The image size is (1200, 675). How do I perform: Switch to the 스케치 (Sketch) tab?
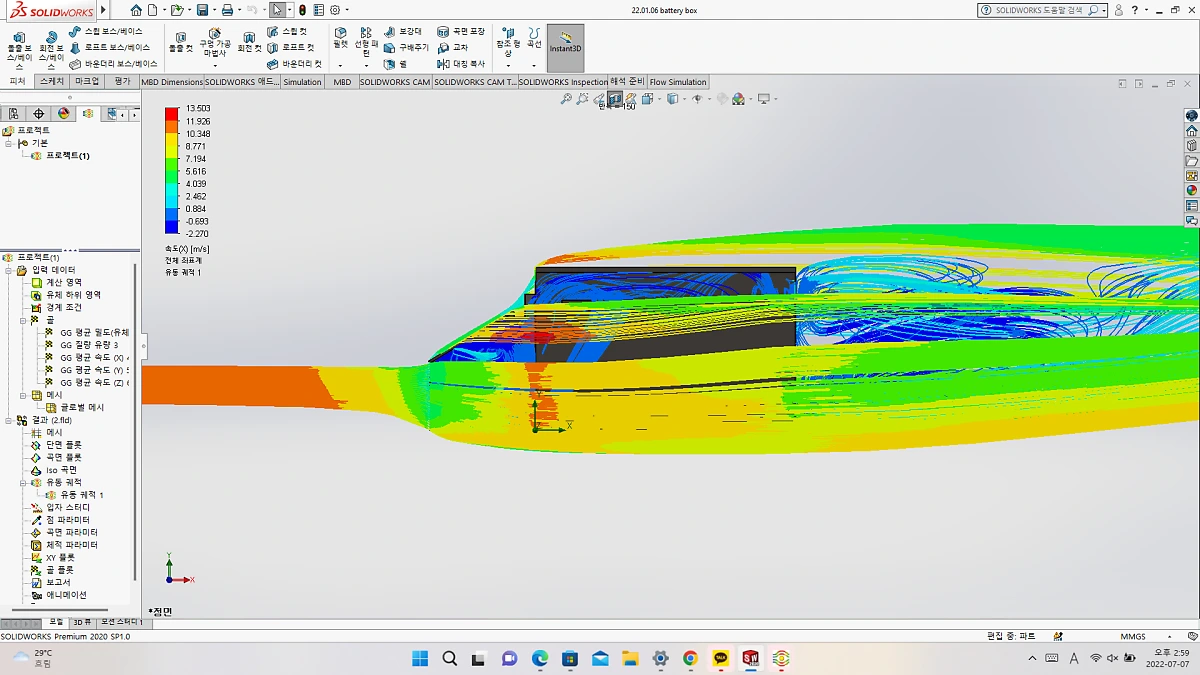pyautogui.click(x=52, y=82)
